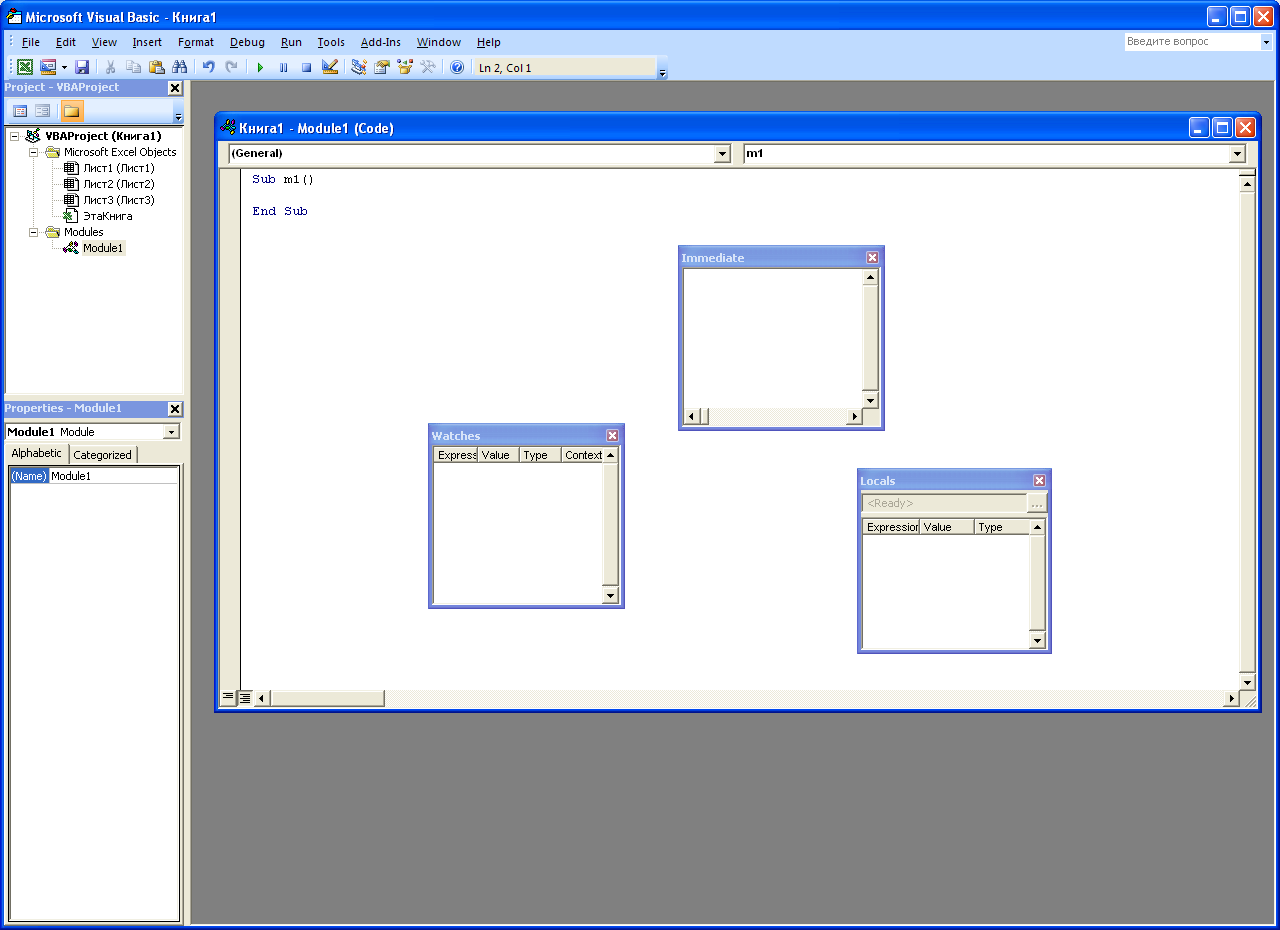Open Project Explorer toolbar icon
Image resolution: width=1280 pixels, height=930 pixels.
tap(359, 67)
